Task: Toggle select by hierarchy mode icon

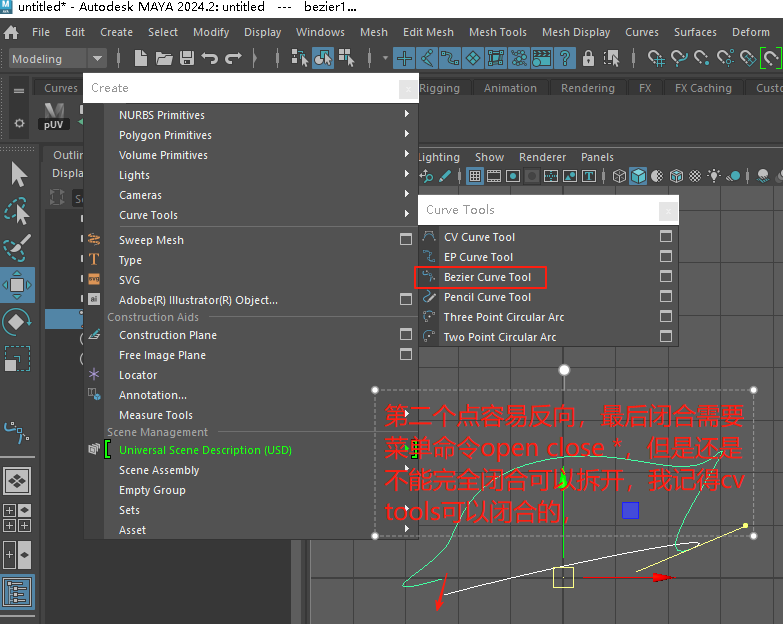Action: coord(300,58)
